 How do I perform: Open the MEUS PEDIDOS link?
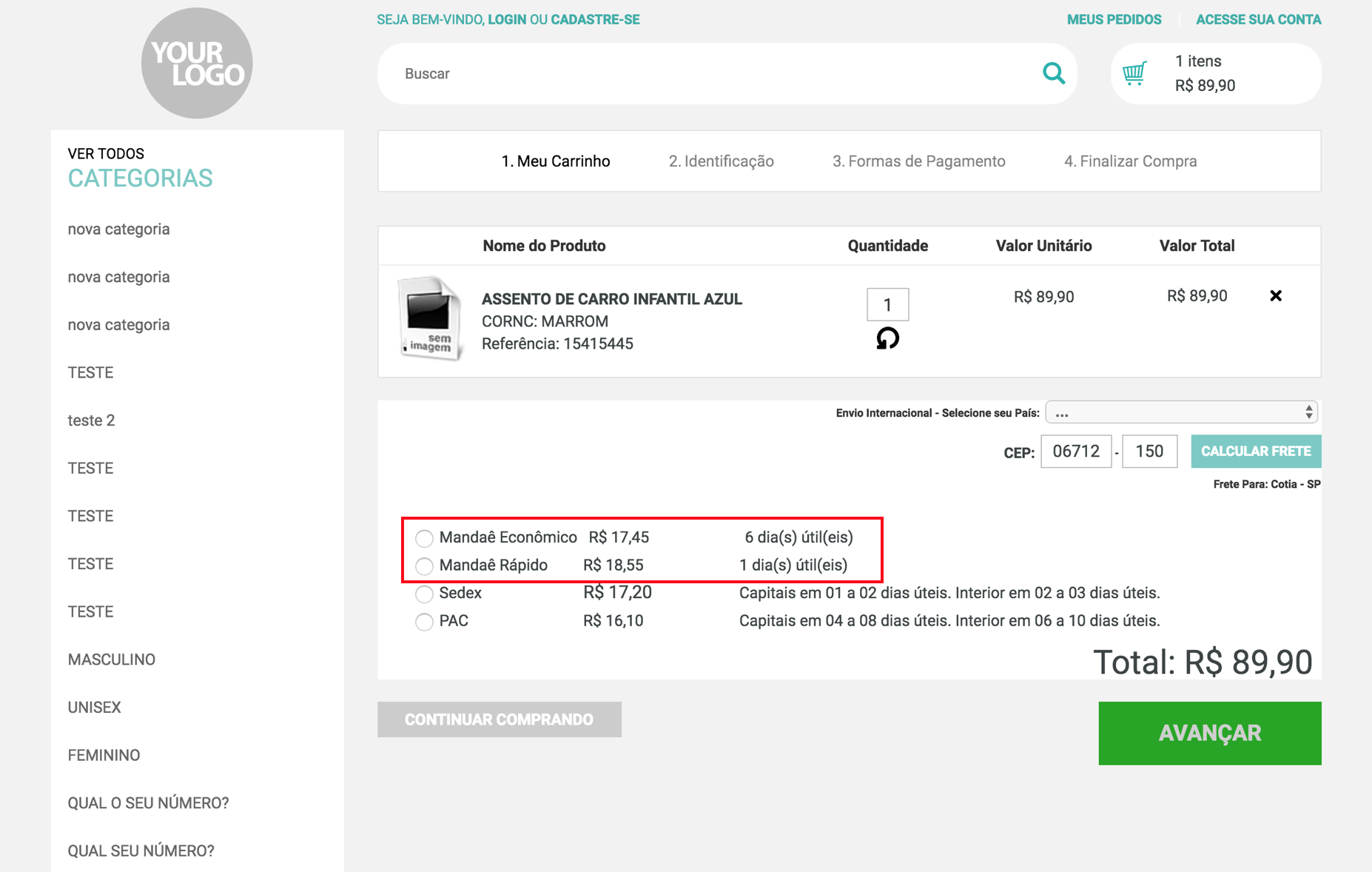pyautogui.click(x=1114, y=20)
